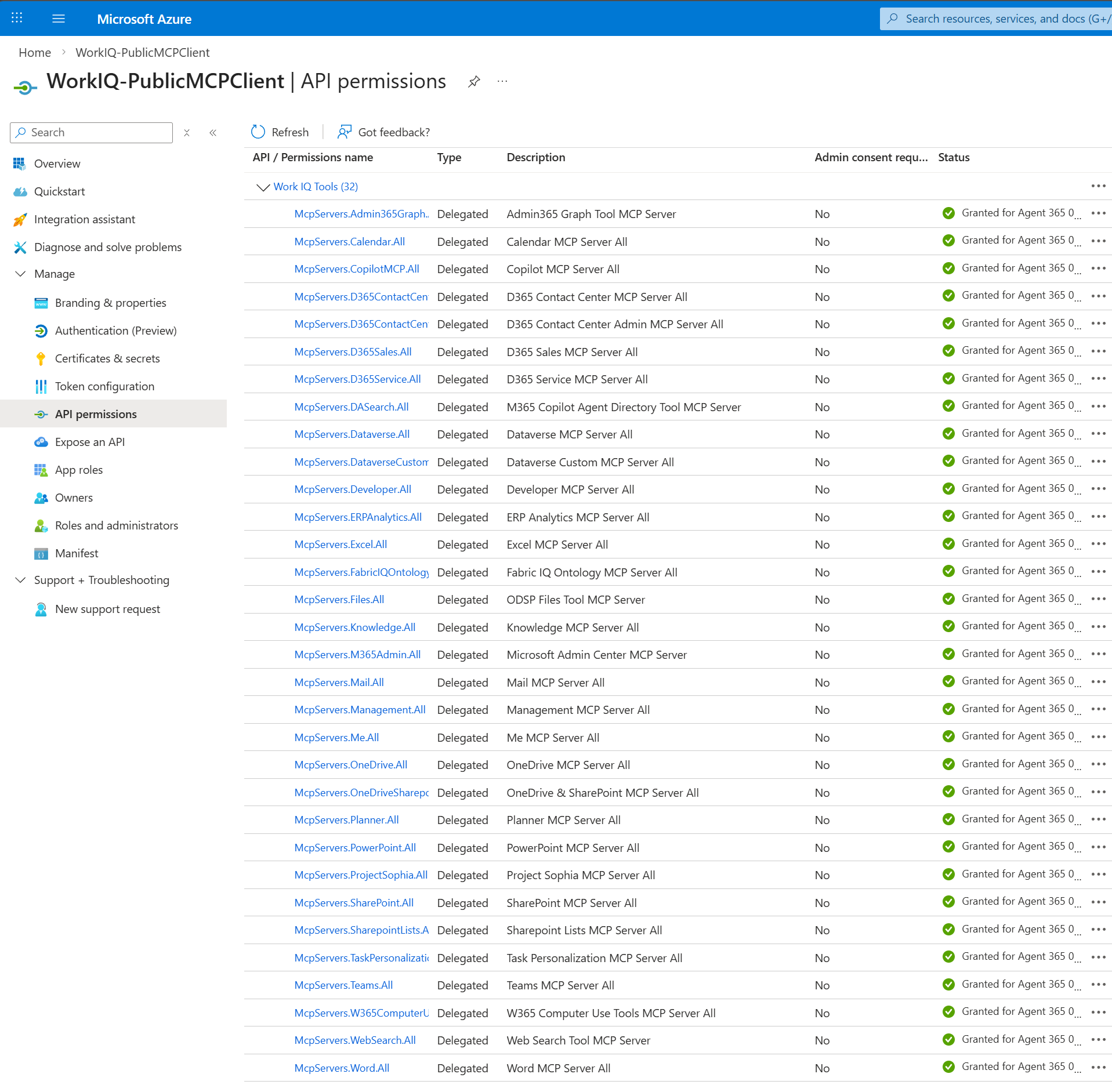Screen dimensions: 1112x1092
Task: Navigate to Home via the breadcrumb
Action: click(x=34, y=52)
